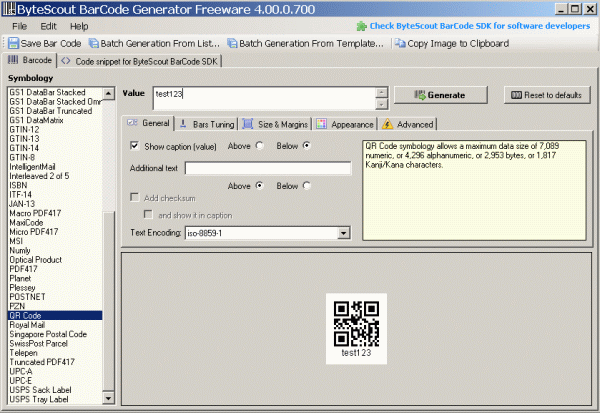Select additional text Above radio button
The image size is (600, 413).
tap(260, 186)
